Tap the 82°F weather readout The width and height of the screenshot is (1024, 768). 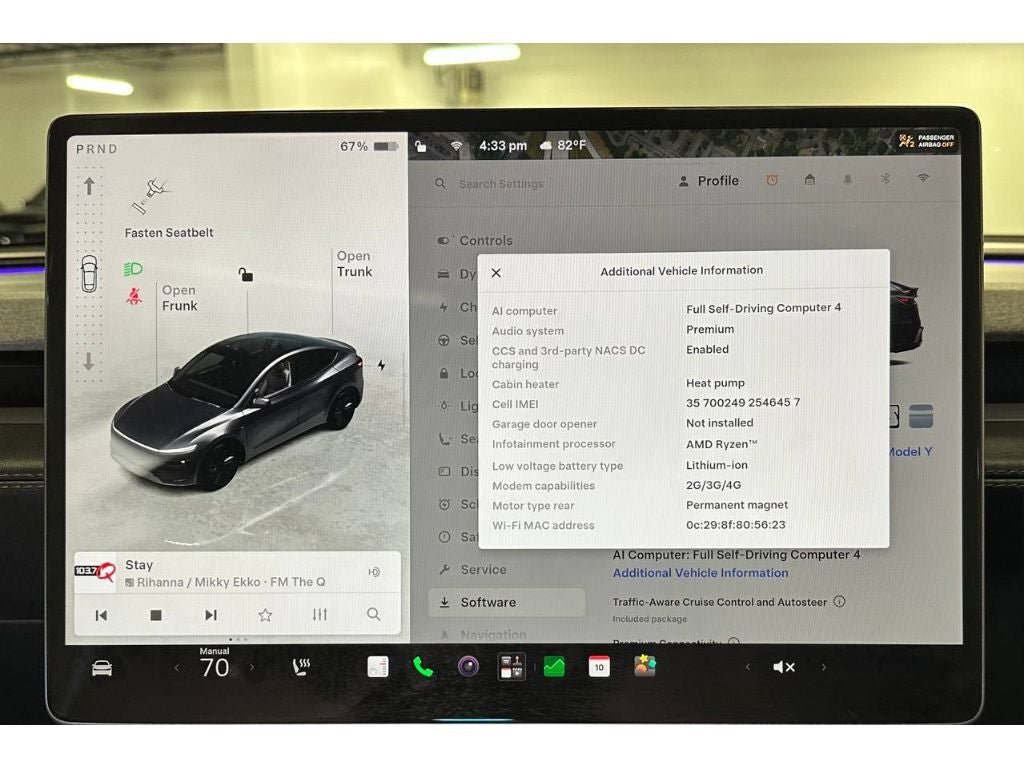563,145
